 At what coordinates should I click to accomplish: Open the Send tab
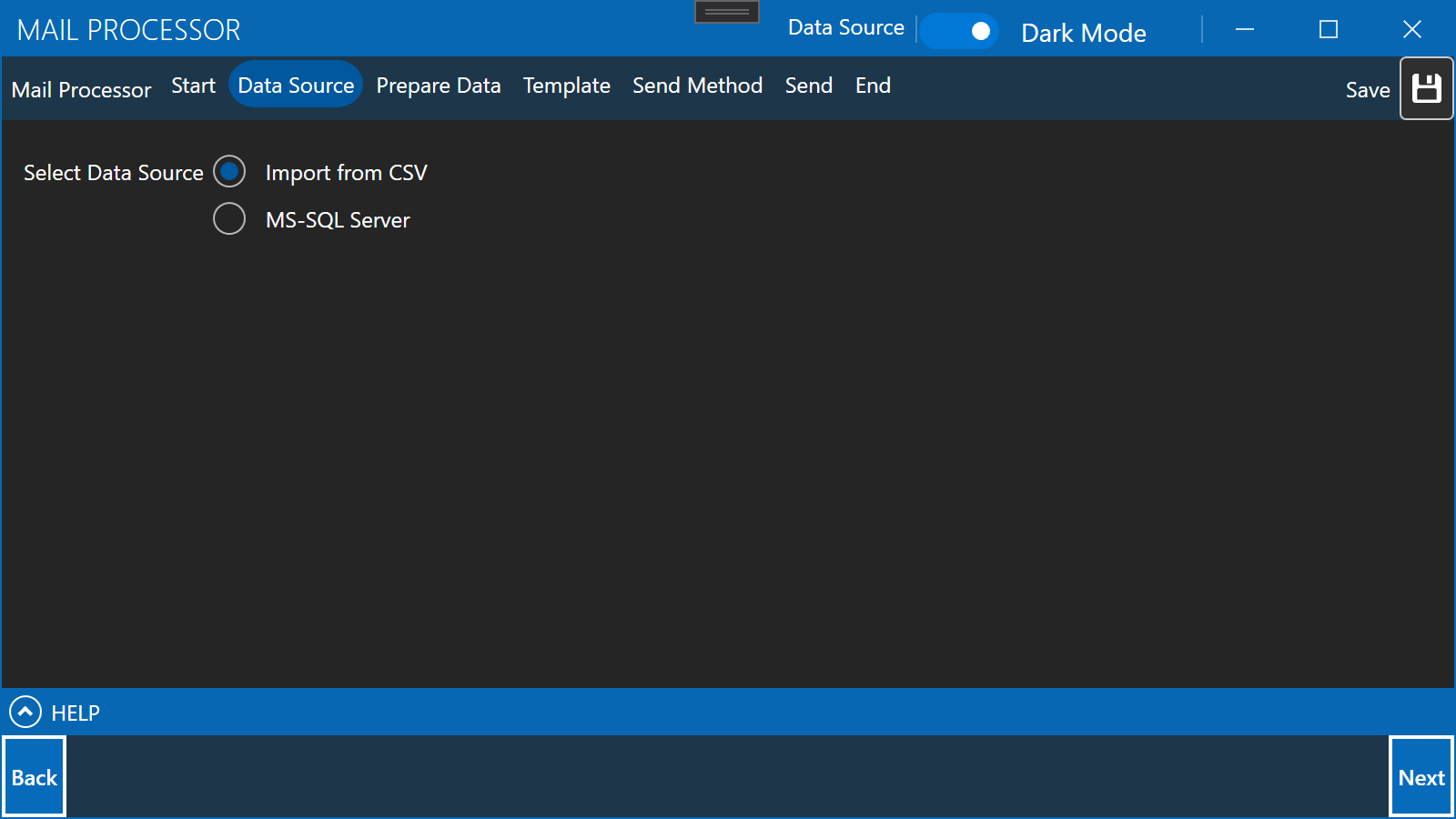pyautogui.click(x=809, y=85)
